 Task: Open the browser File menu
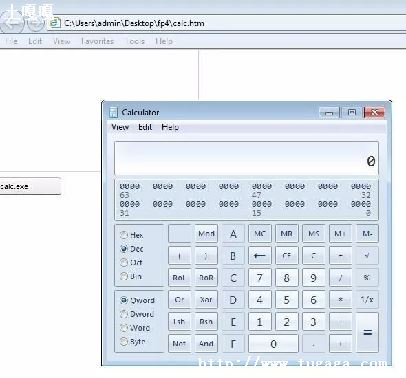12,41
